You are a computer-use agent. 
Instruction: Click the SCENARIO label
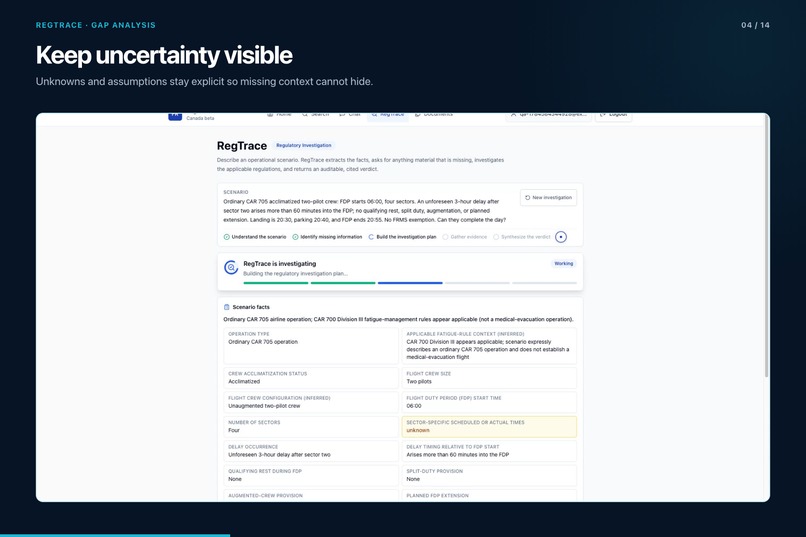235,192
